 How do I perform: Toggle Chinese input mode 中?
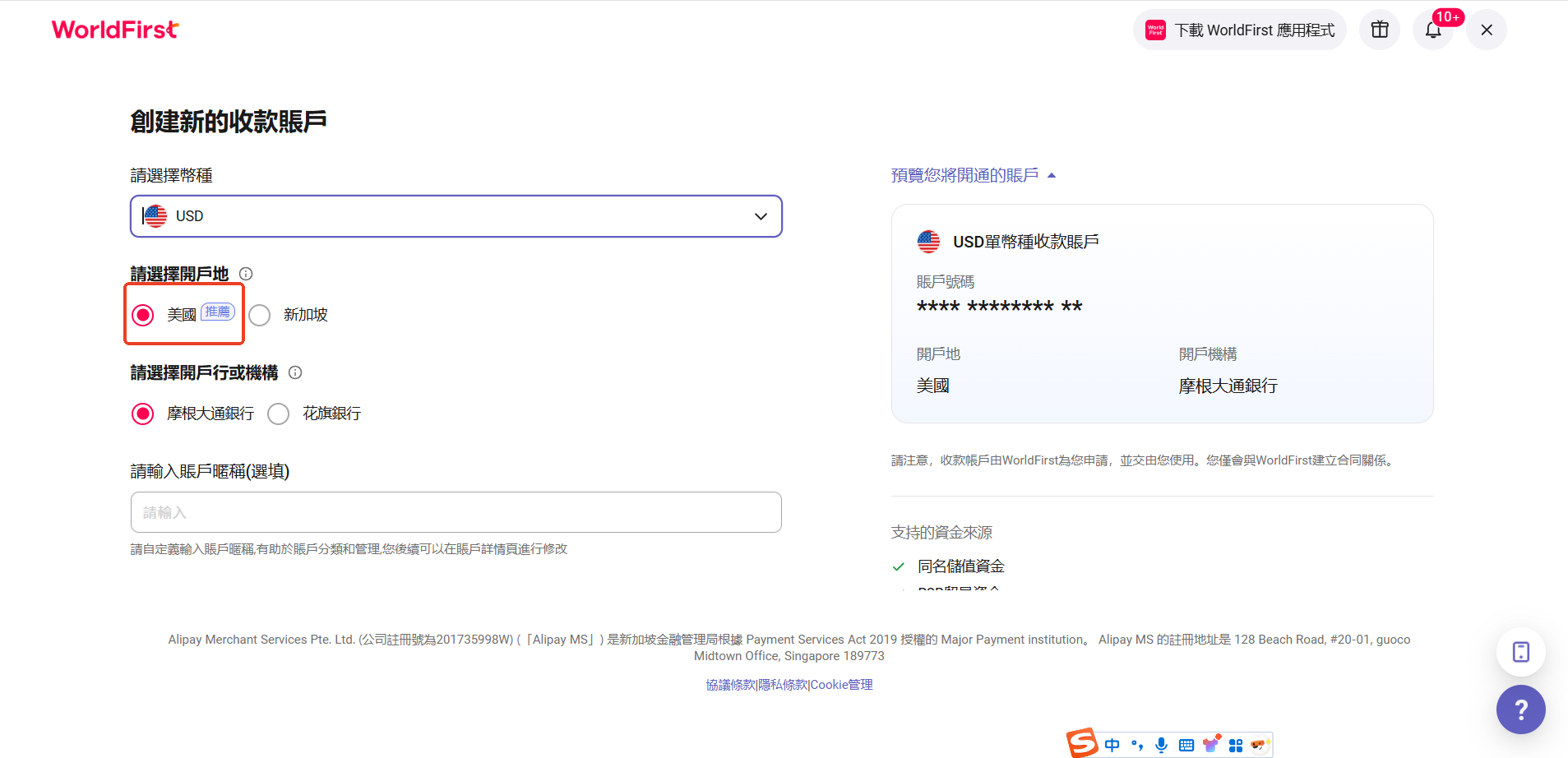(x=1112, y=745)
